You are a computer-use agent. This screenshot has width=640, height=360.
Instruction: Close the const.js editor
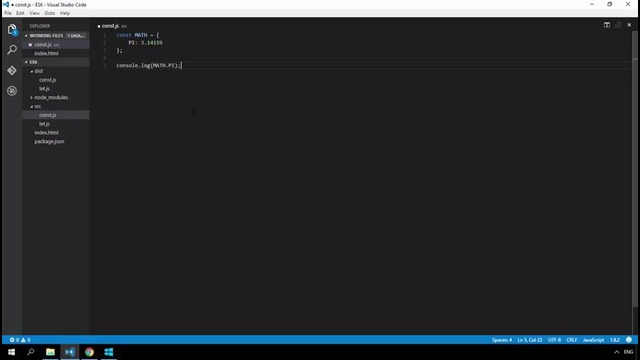629,25
